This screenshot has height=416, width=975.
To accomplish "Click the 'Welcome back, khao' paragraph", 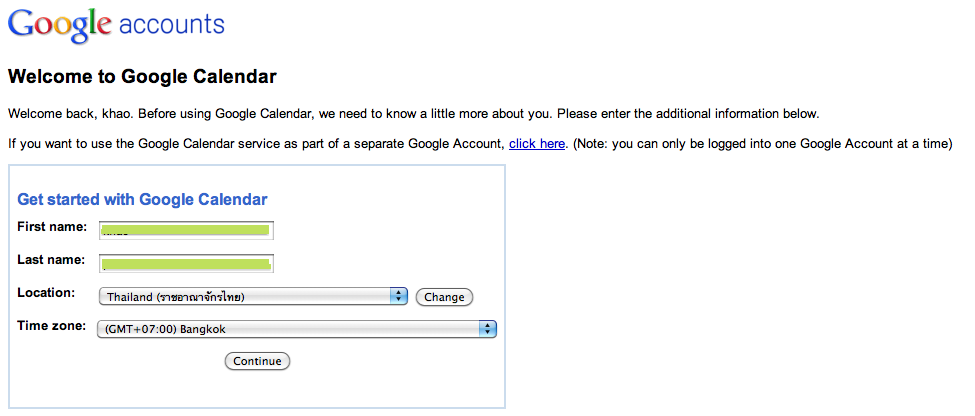I will (x=414, y=114).
